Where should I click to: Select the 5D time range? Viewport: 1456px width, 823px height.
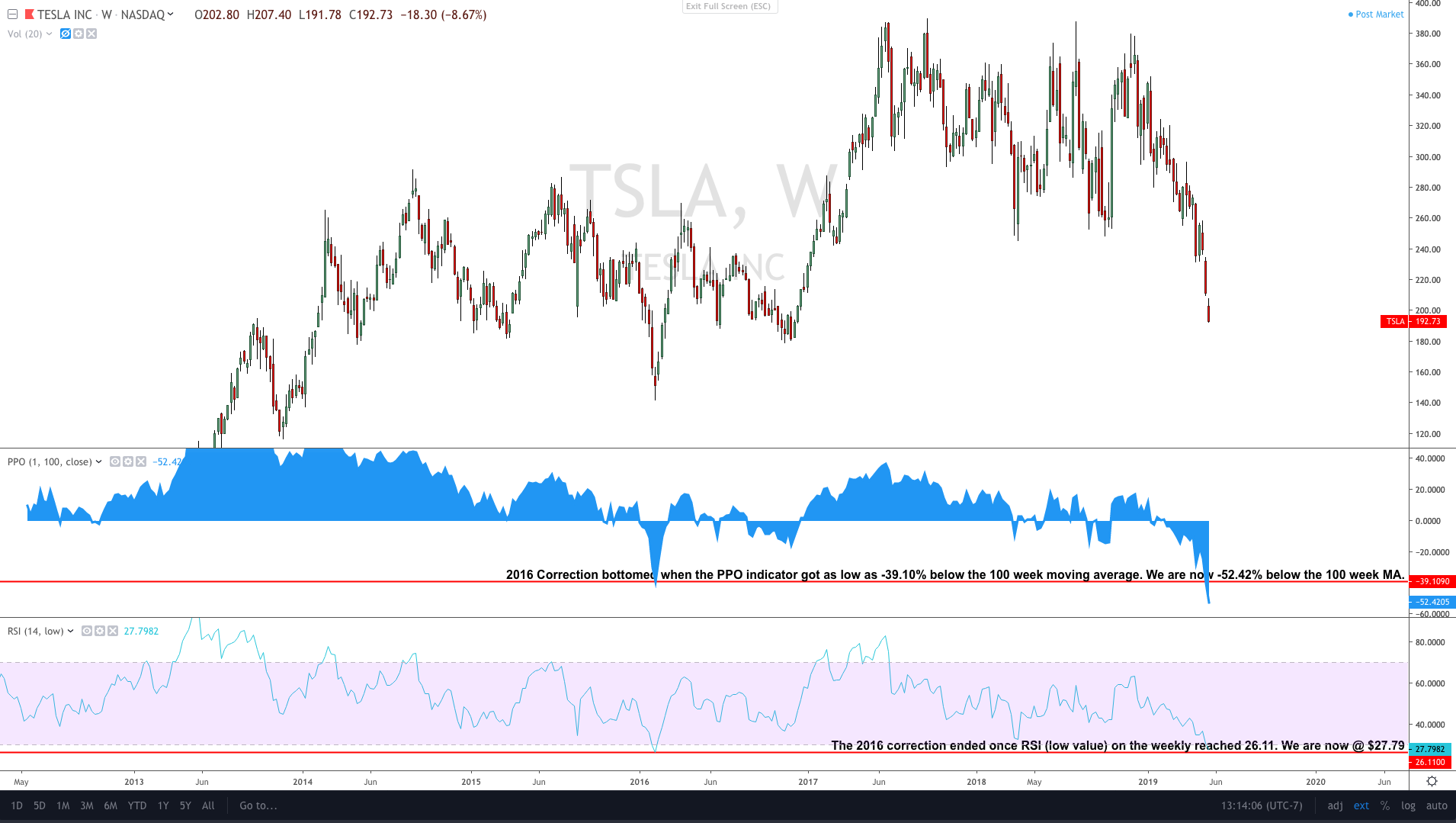(40, 805)
